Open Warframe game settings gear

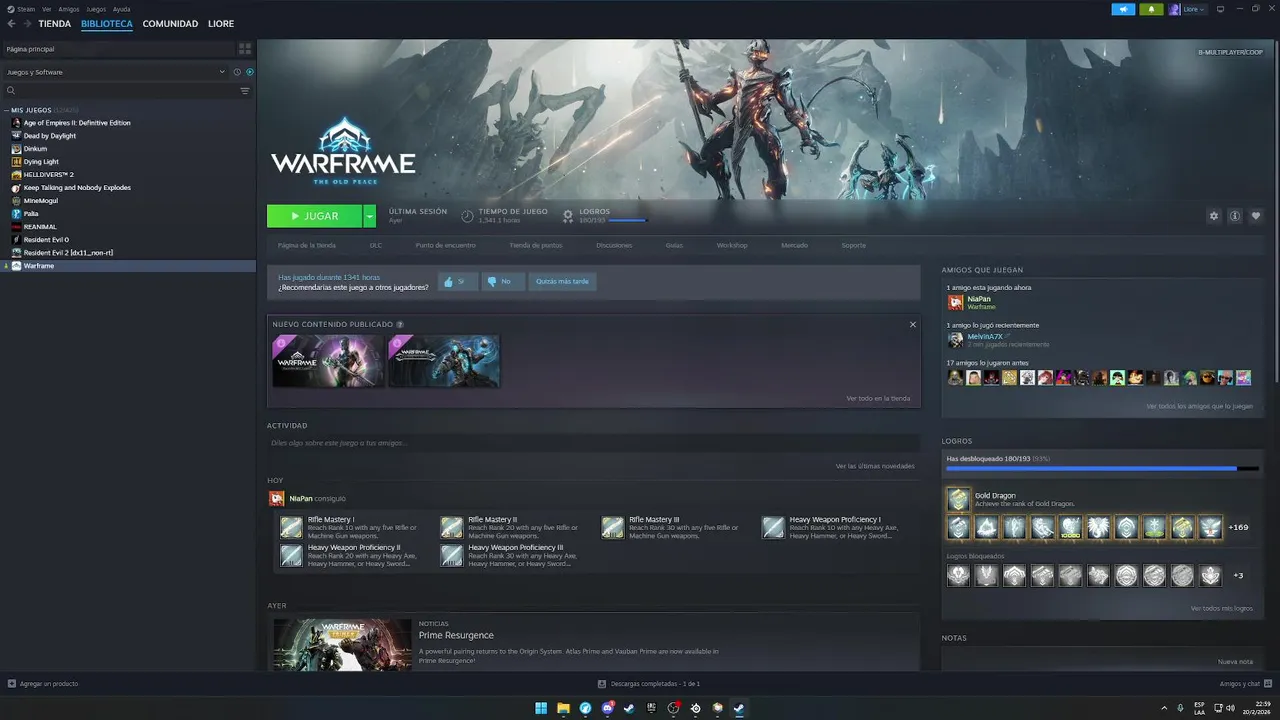[1214, 216]
